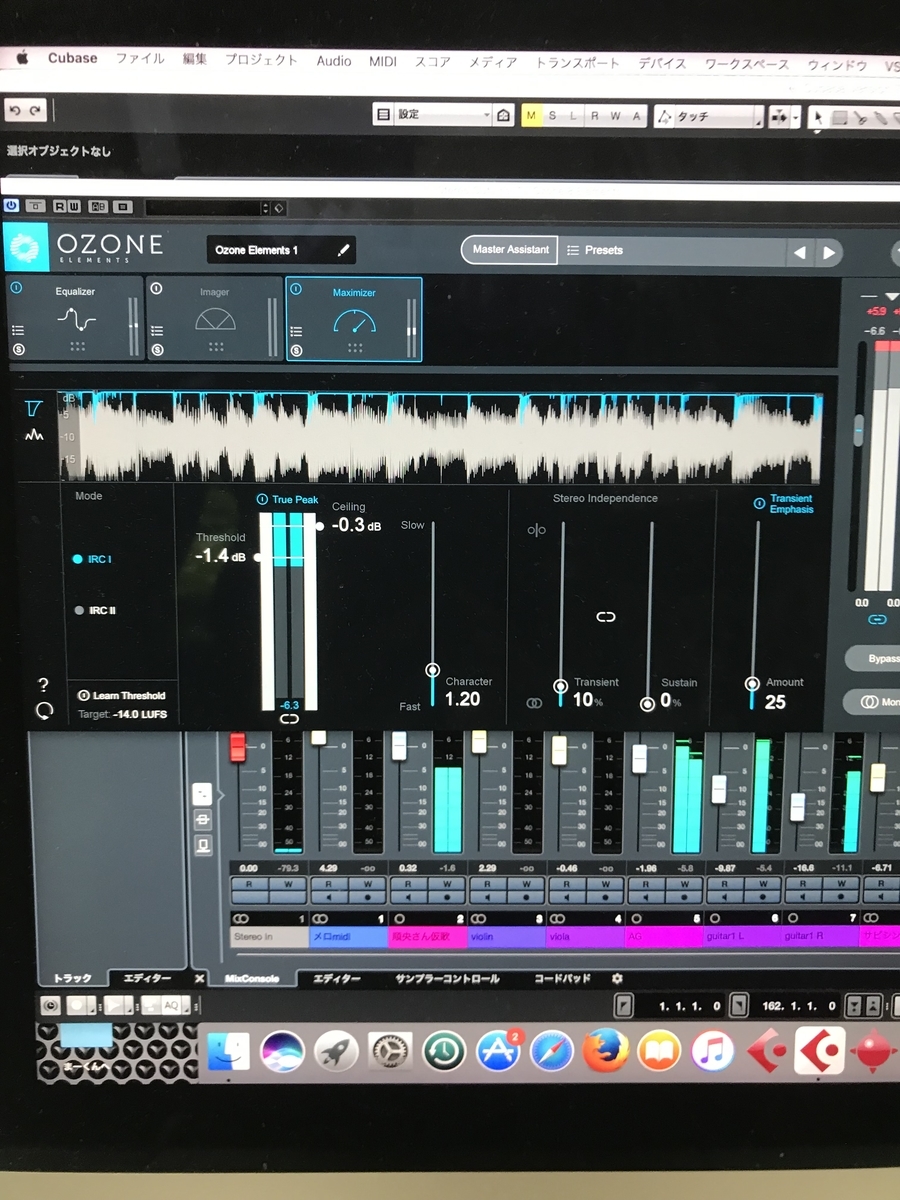Screen dimensions: 900x1200
Task: Click the red Stereo In channel fader
Action: pyautogui.click(x=238, y=748)
